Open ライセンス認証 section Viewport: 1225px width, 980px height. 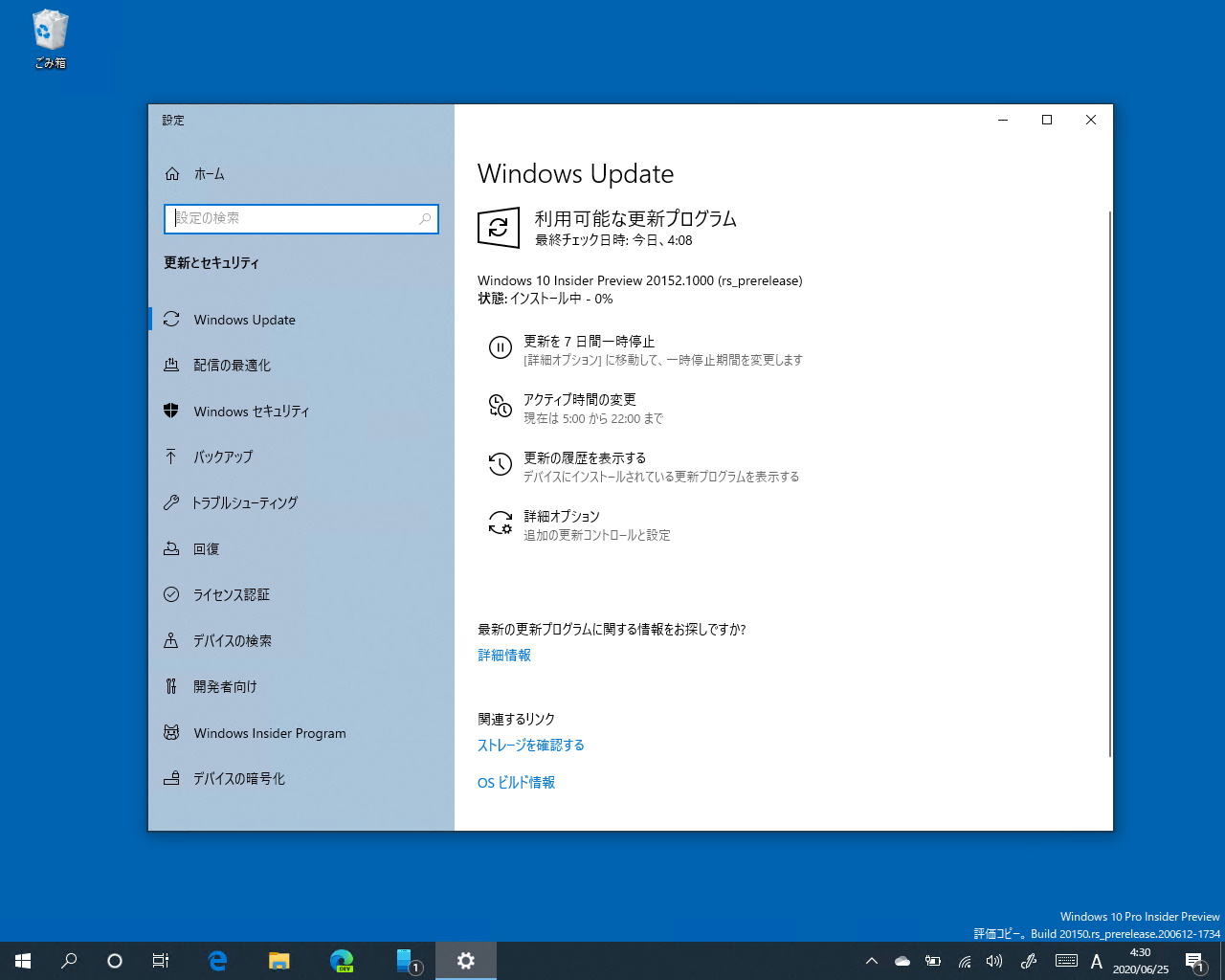[x=233, y=594]
